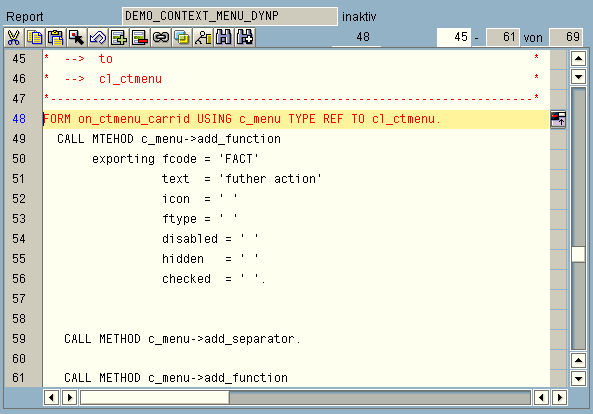Image resolution: width=593 pixels, height=414 pixels.
Task: Click the Copy icon in editor toolbar
Action: [35, 37]
